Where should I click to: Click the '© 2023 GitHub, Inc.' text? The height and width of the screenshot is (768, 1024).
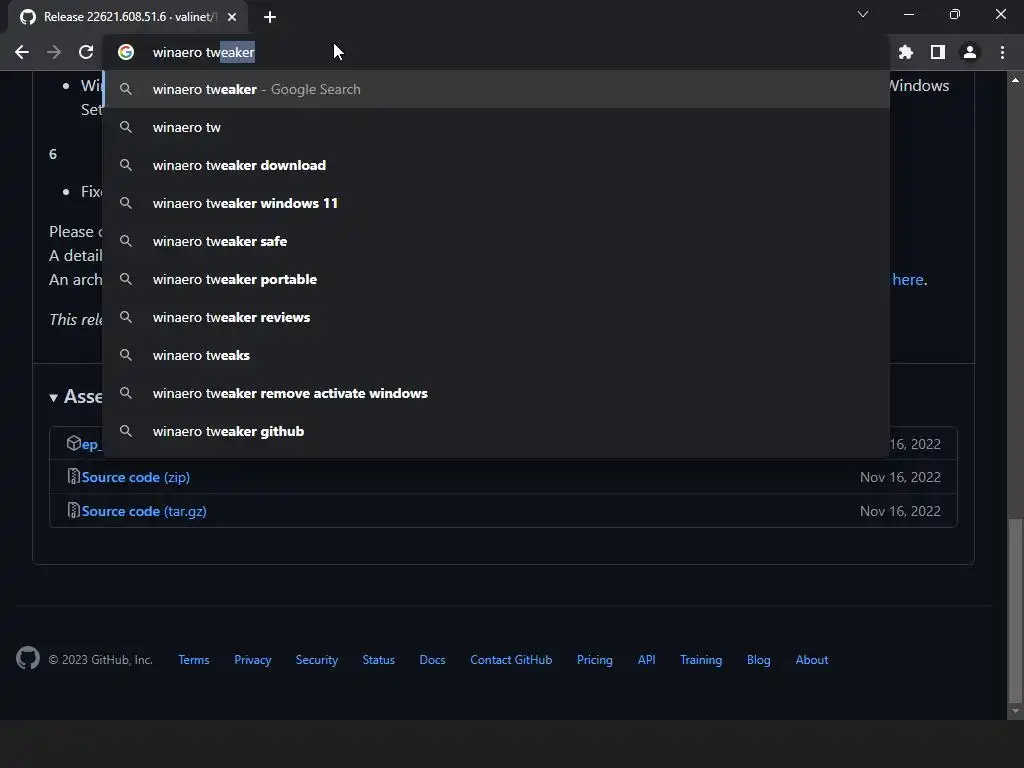[x=101, y=660]
